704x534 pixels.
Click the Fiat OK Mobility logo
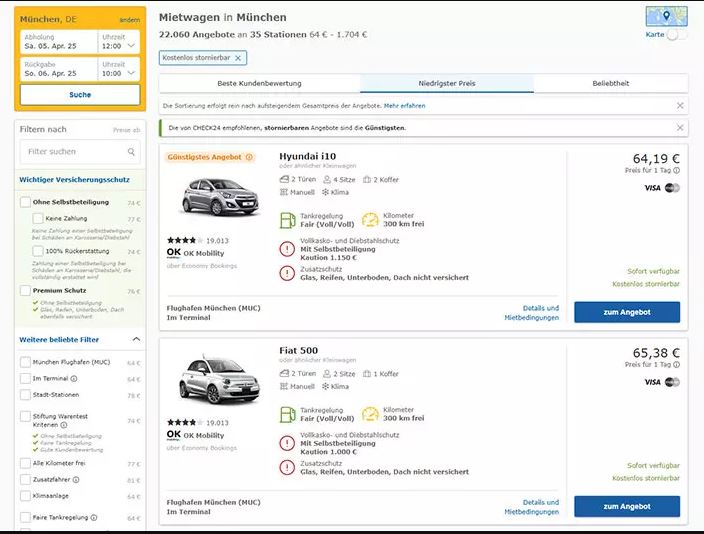pos(174,435)
